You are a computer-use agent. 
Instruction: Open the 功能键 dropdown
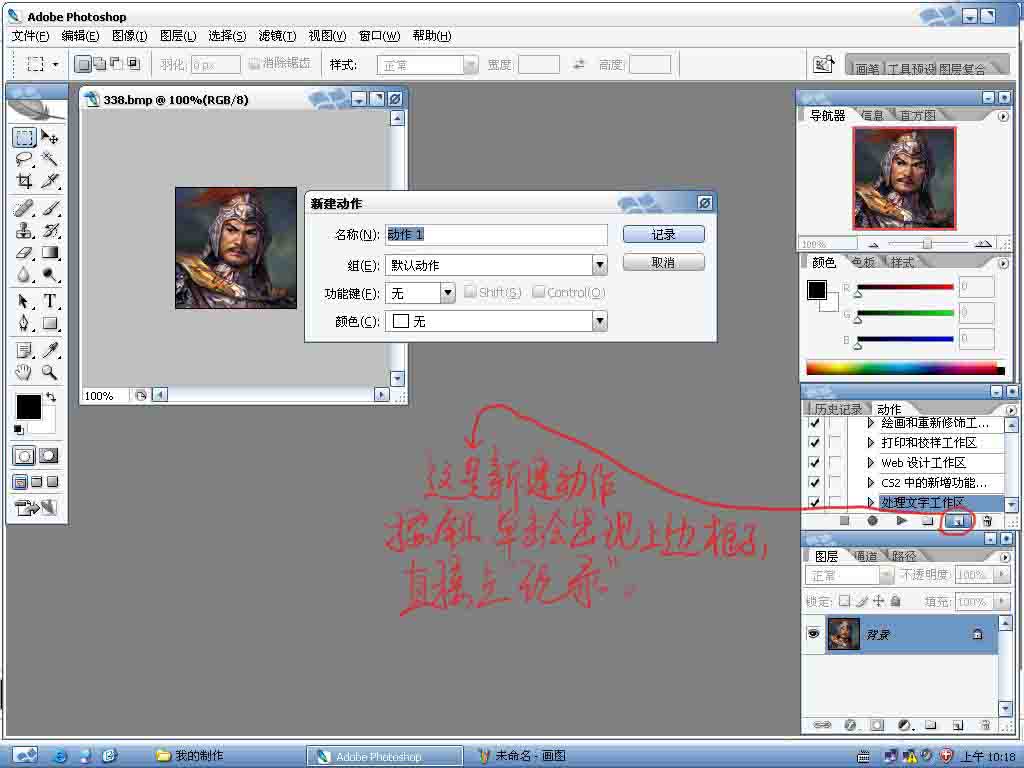tap(447, 293)
